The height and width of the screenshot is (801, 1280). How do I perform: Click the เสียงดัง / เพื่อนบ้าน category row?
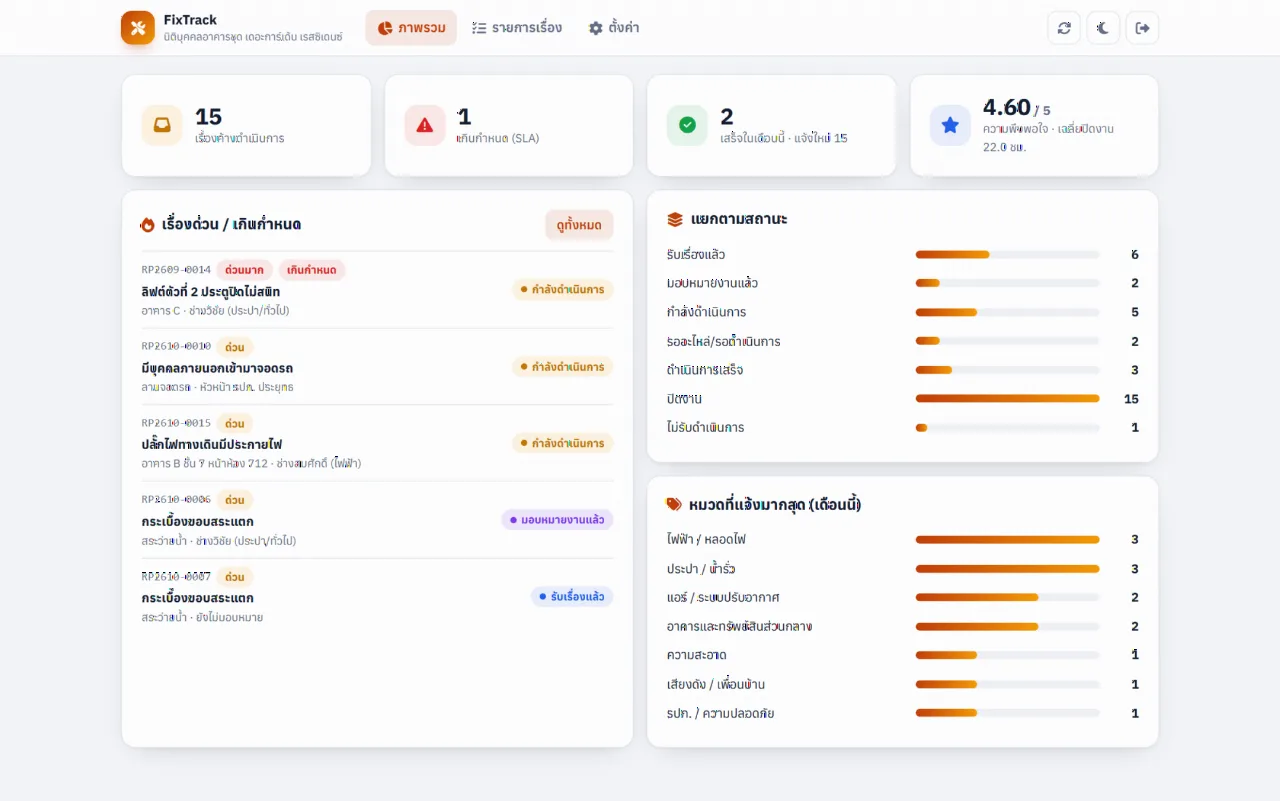point(903,684)
